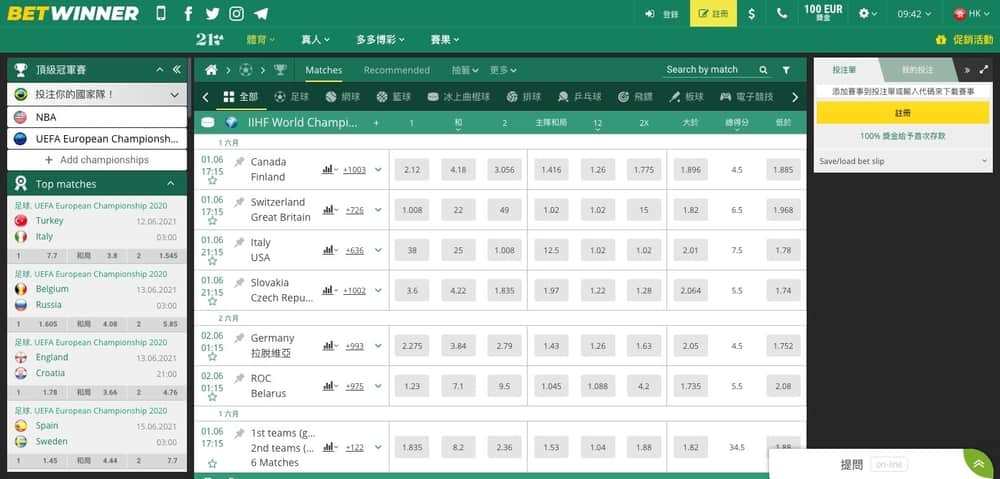Open the 真人 live menu
The image size is (1000, 479).
pos(316,40)
